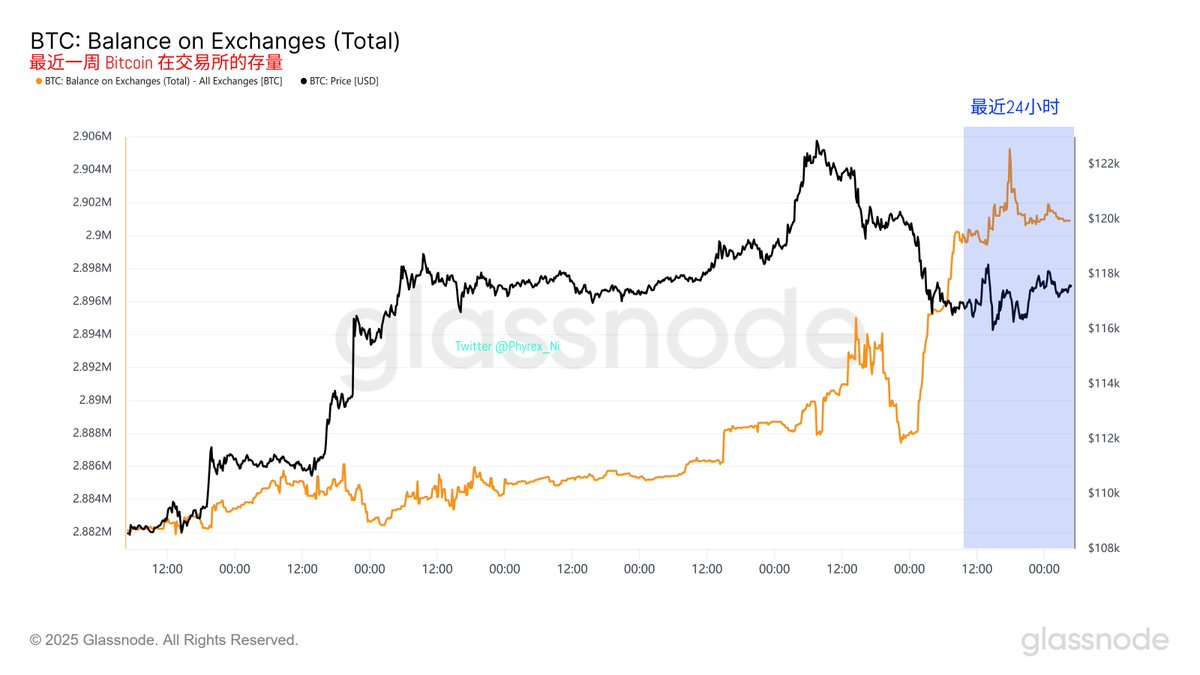
Task: Click the first 12:00 tick on time axis
Action: point(167,569)
